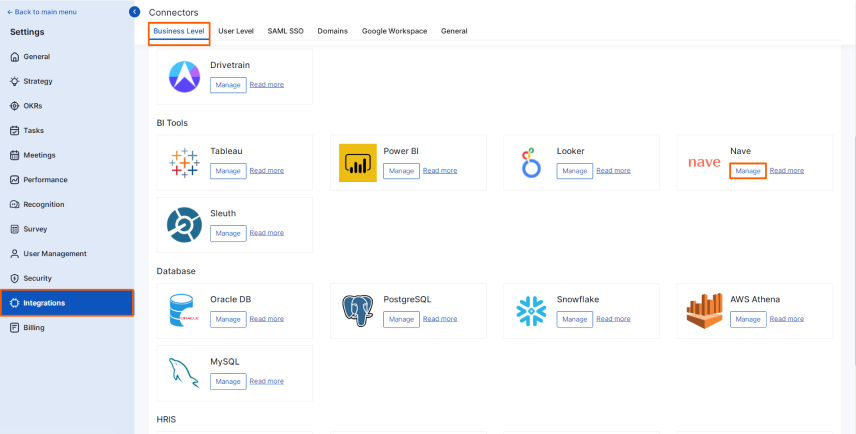Open the General connectors tab
Screen dimensions: 856x434
[454, 31]
